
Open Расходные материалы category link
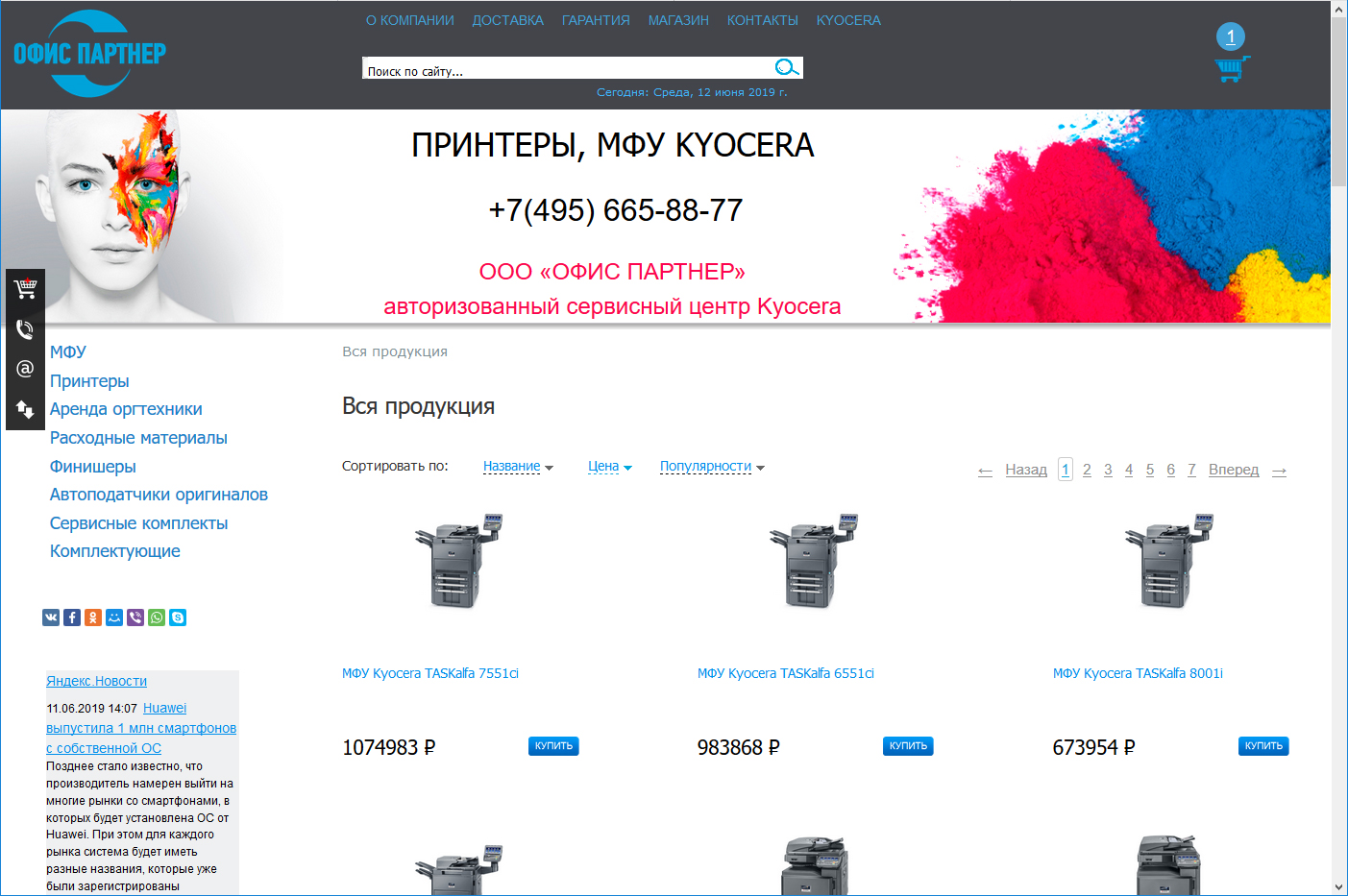(138, 438)
